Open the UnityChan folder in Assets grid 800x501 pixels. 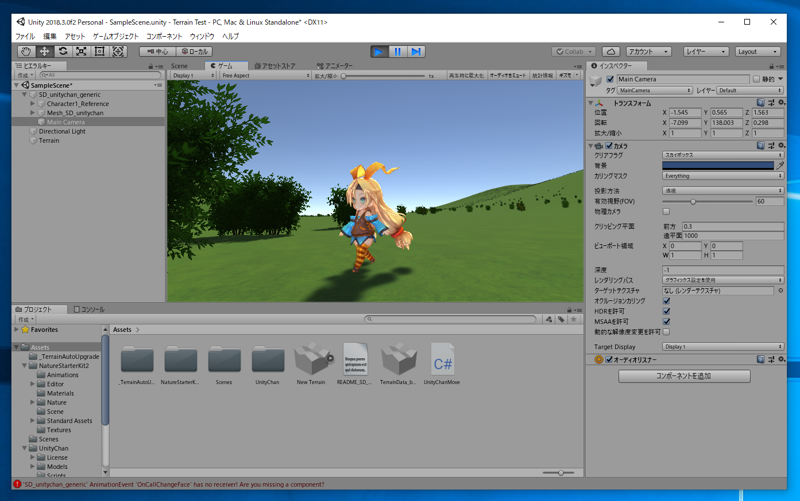[x=267, y=364]
